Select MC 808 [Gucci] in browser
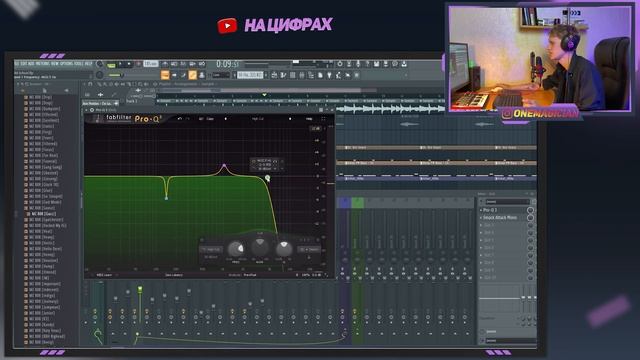 (x=44, y=214)
